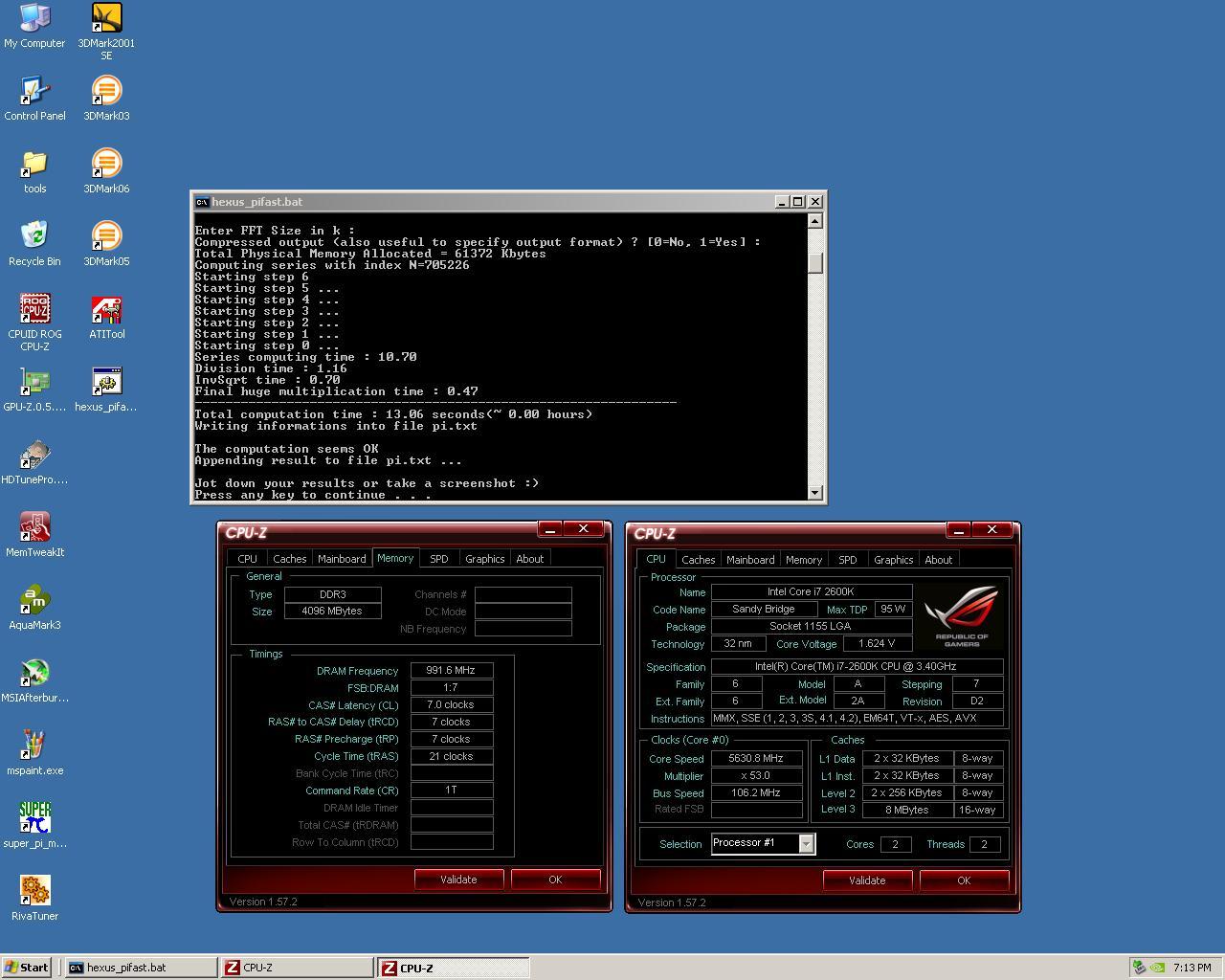Viewport: 1225px width, 980px height.
Task: Open Control Panel desktop icon
Action: click(34, 99)
